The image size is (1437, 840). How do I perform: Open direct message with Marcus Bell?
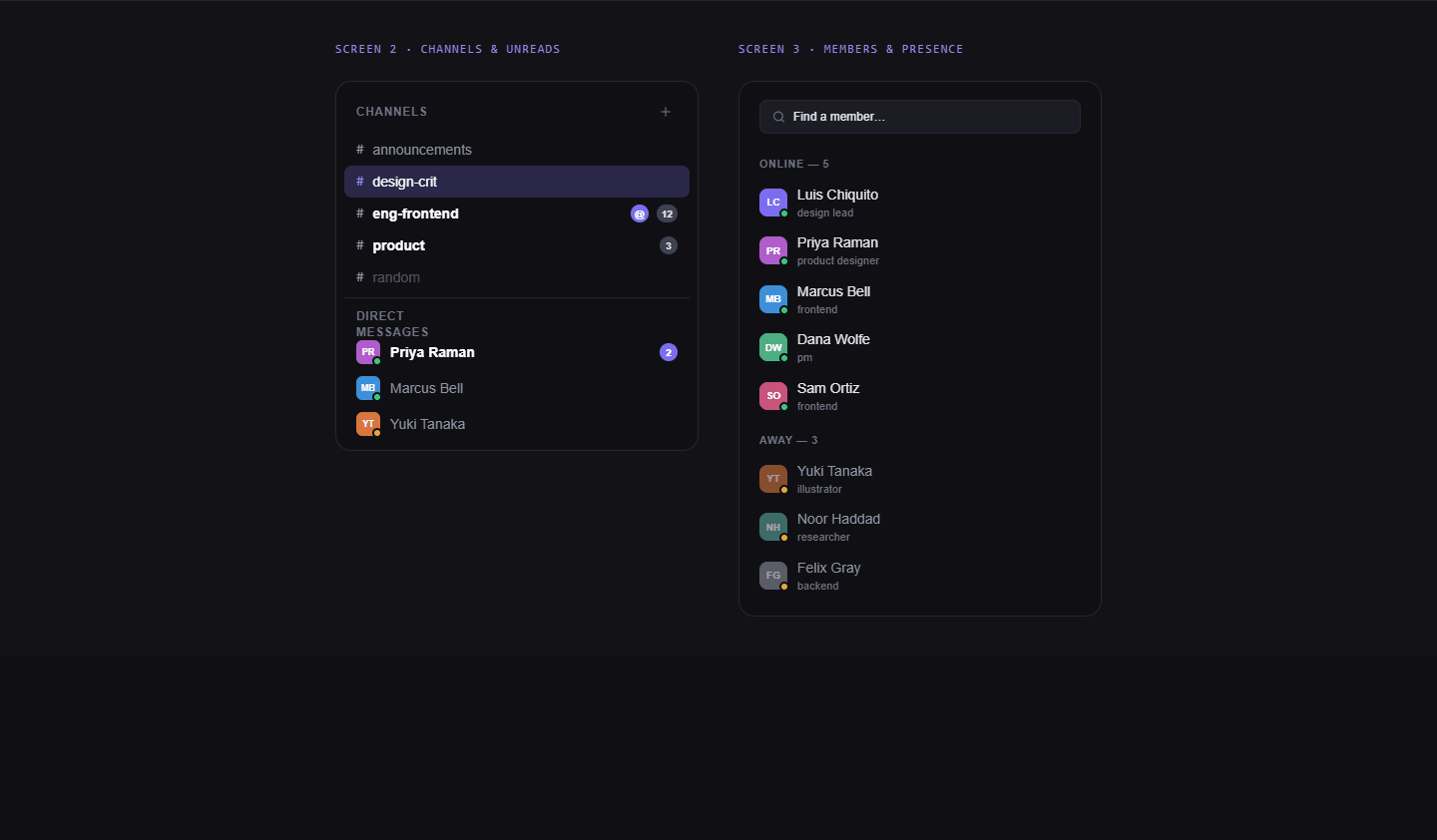point(517,388)
